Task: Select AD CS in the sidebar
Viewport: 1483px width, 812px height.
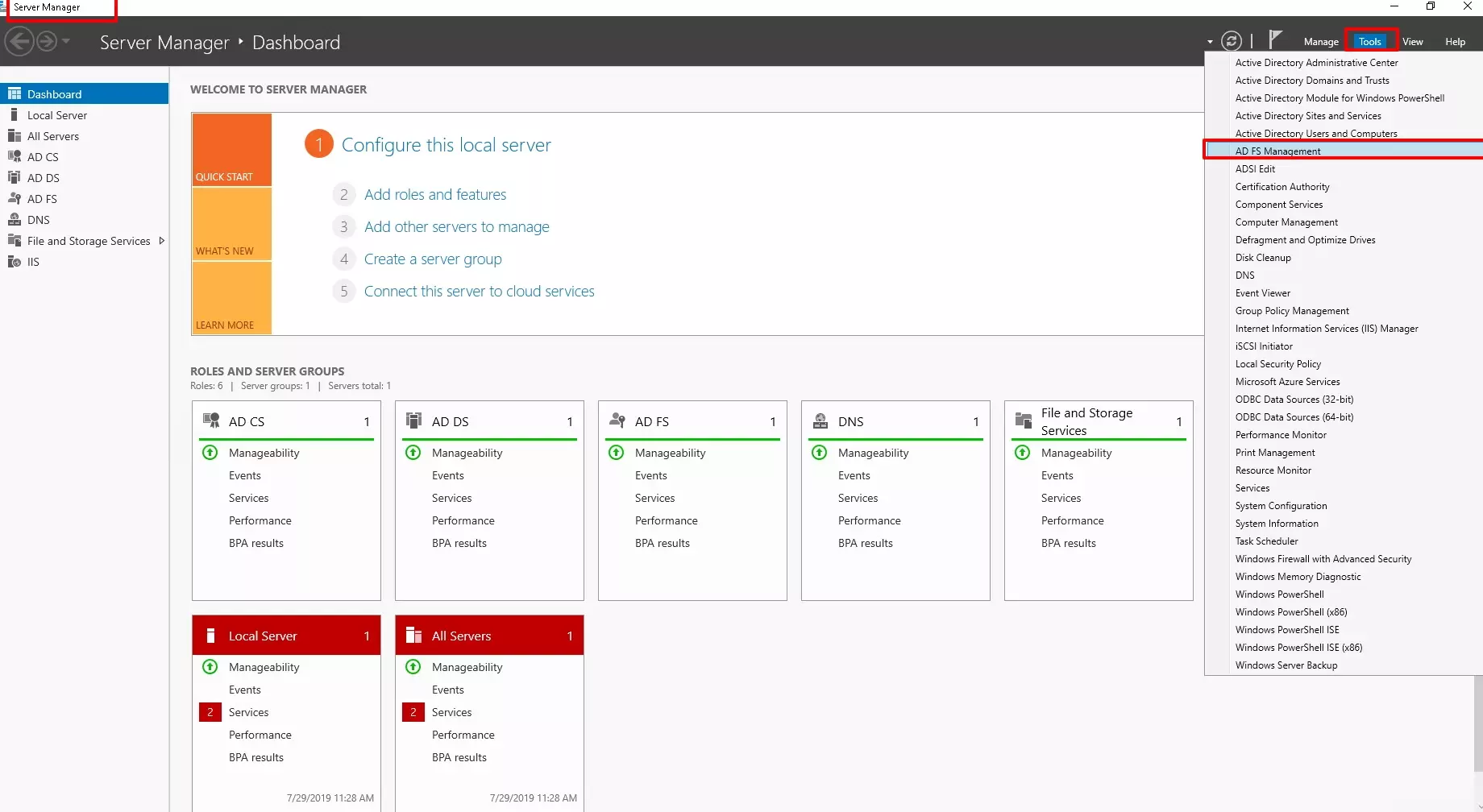Action: click(x=43, y=156)
